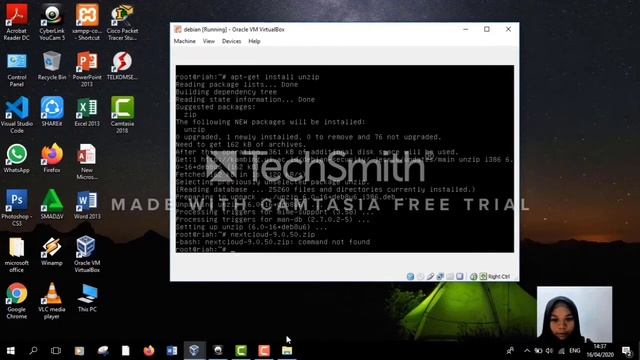
Task: Click inside the debian terminal screen
Action: (345, 159)
